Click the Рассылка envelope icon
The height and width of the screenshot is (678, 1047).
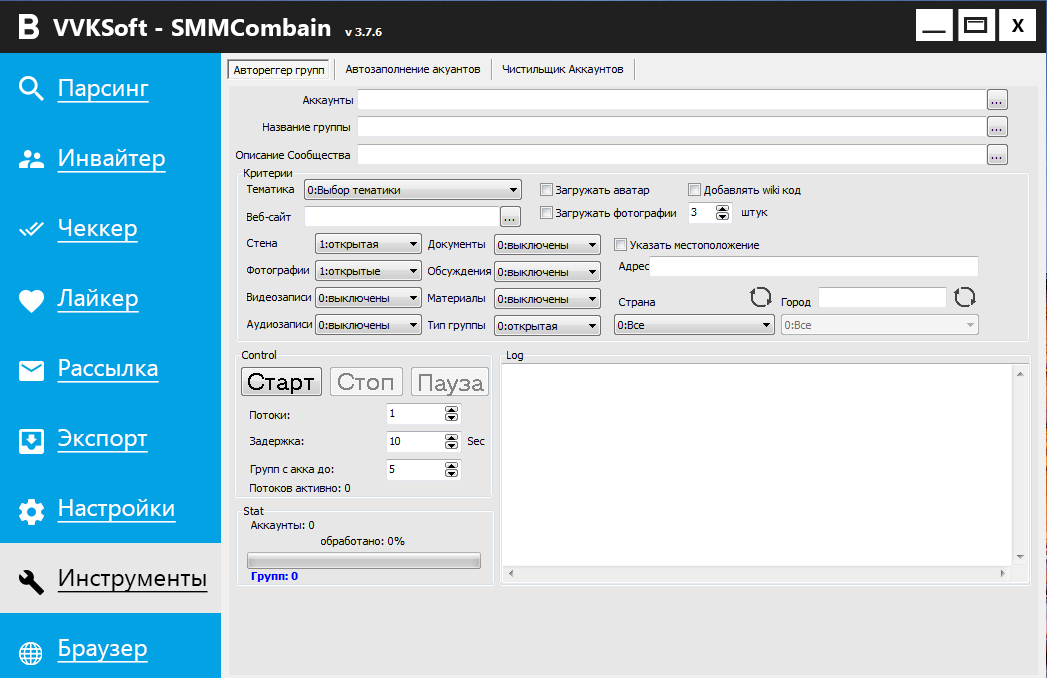coord(31,370)
